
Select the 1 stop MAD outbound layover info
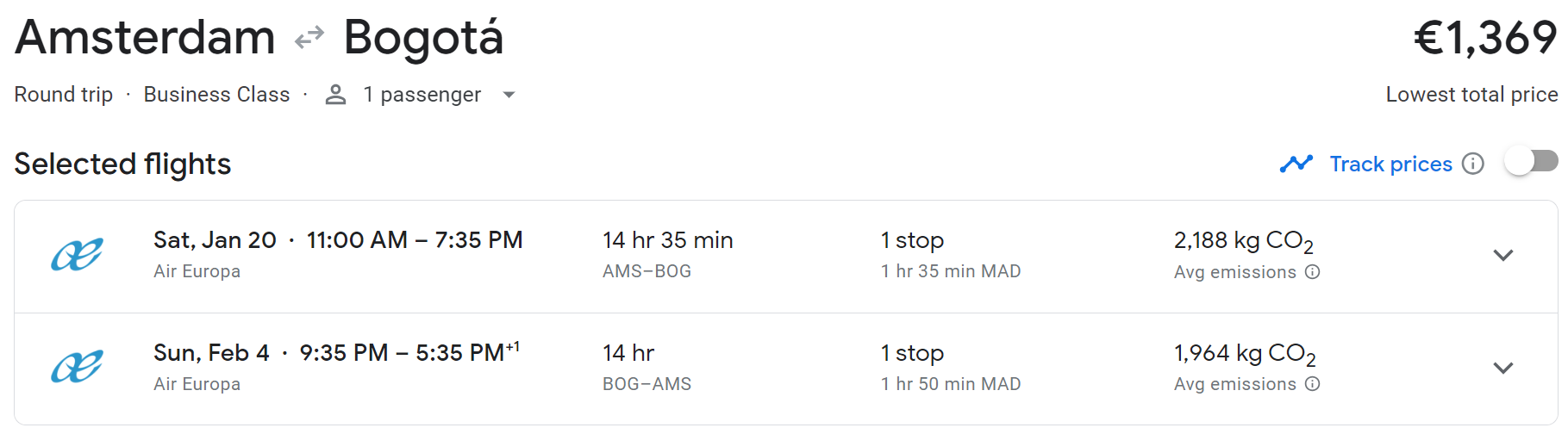[x=950, y=271]
